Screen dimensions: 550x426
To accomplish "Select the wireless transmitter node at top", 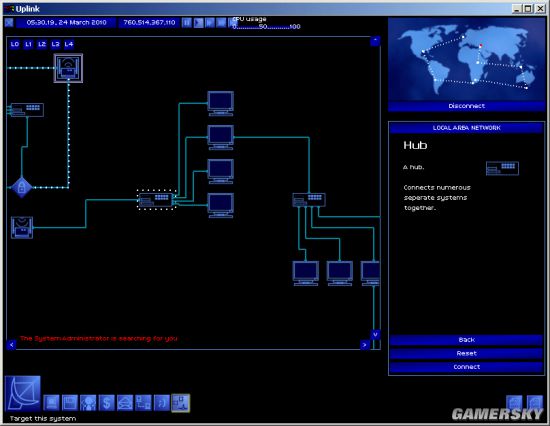I will (68, 68).
